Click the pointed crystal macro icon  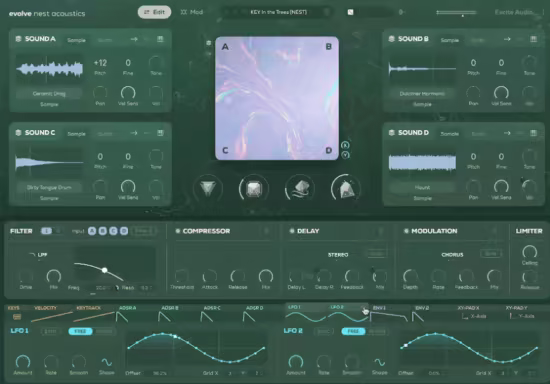click(346, 188)
